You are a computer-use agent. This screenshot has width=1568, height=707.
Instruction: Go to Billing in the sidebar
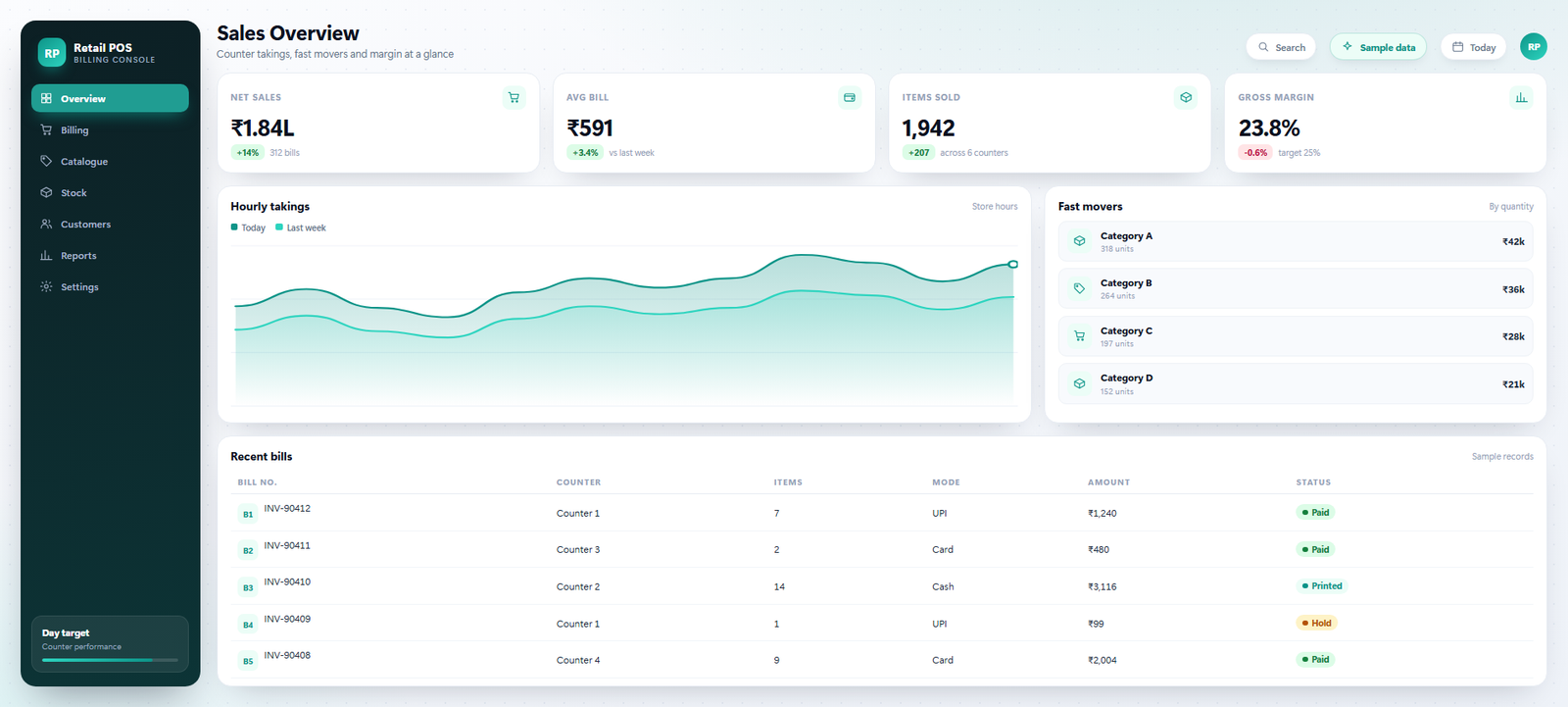[x=110, y=129]
